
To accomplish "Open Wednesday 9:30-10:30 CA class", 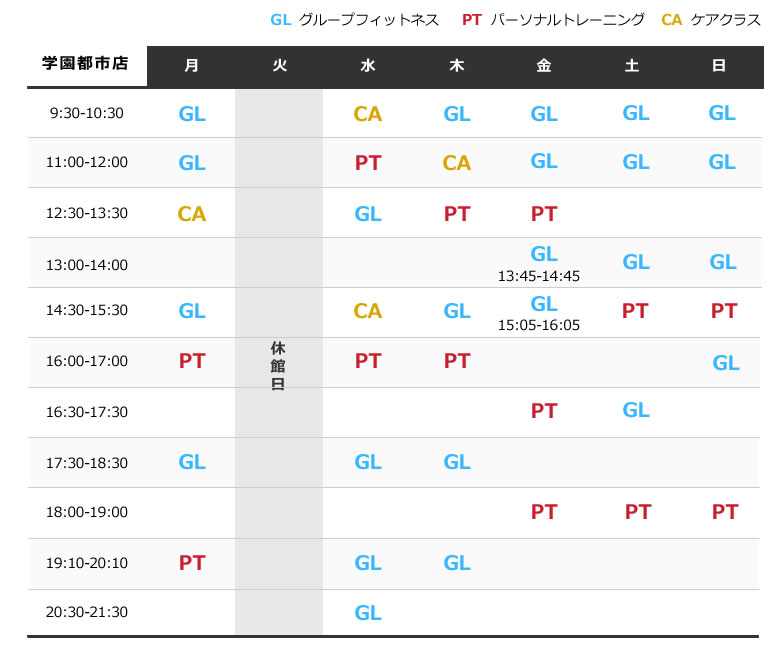I will pos(368,114).
